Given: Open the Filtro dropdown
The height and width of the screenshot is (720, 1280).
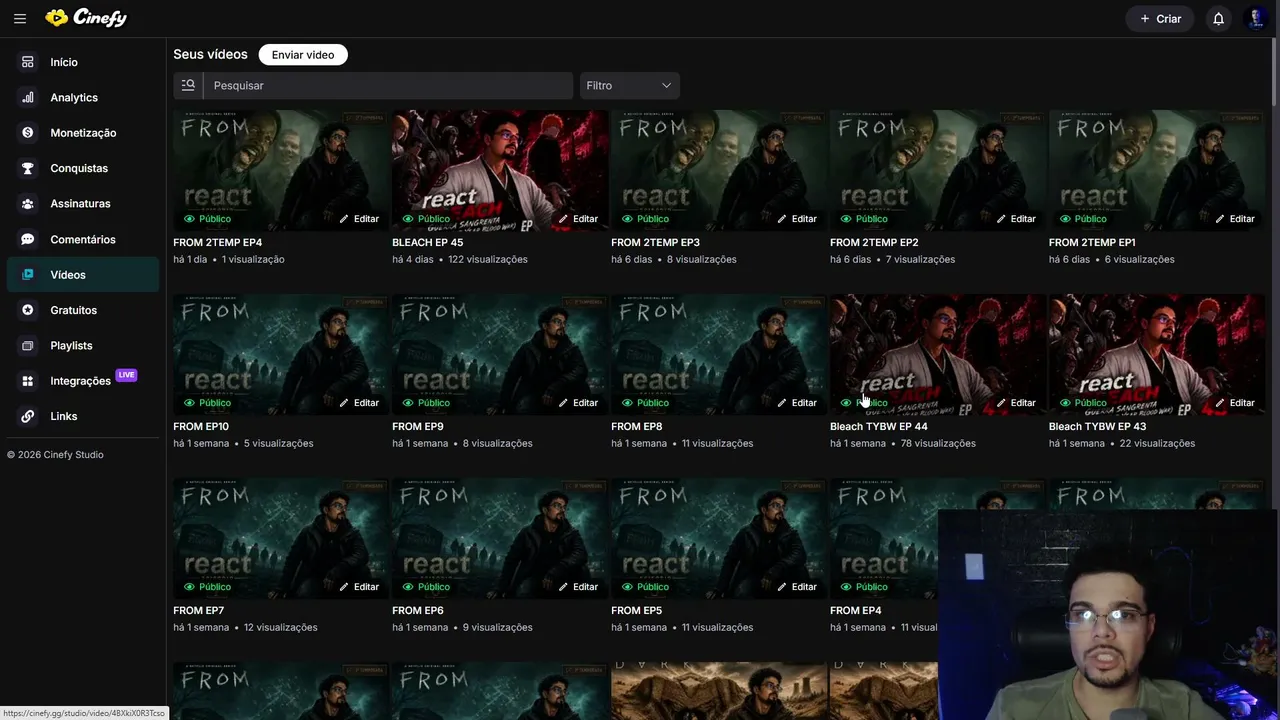Looking at the screenshot, I should click(629, 85).
